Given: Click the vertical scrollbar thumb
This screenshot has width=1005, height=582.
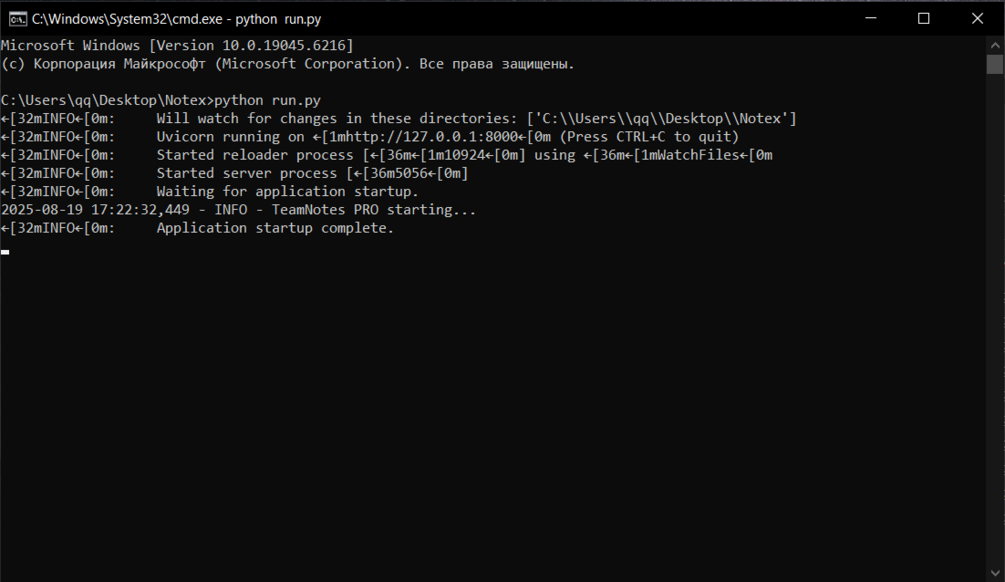Looking at the screenshot, I should pyautogui.click(x=995, y=64).
